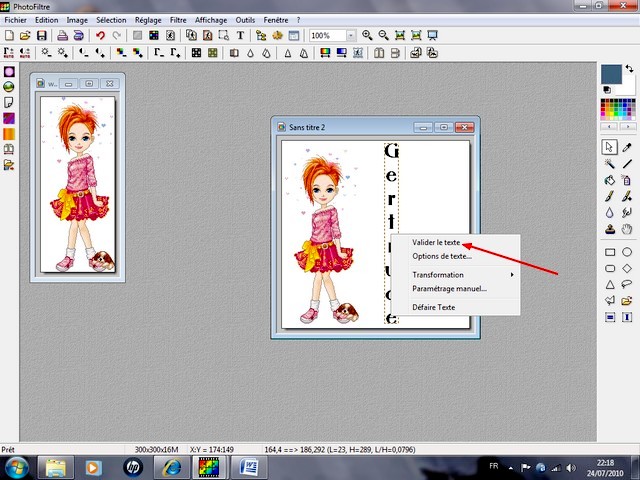Choose Rounded rectangle selection shape
This screenshot has height=480, width=640.
coord(610,268)
